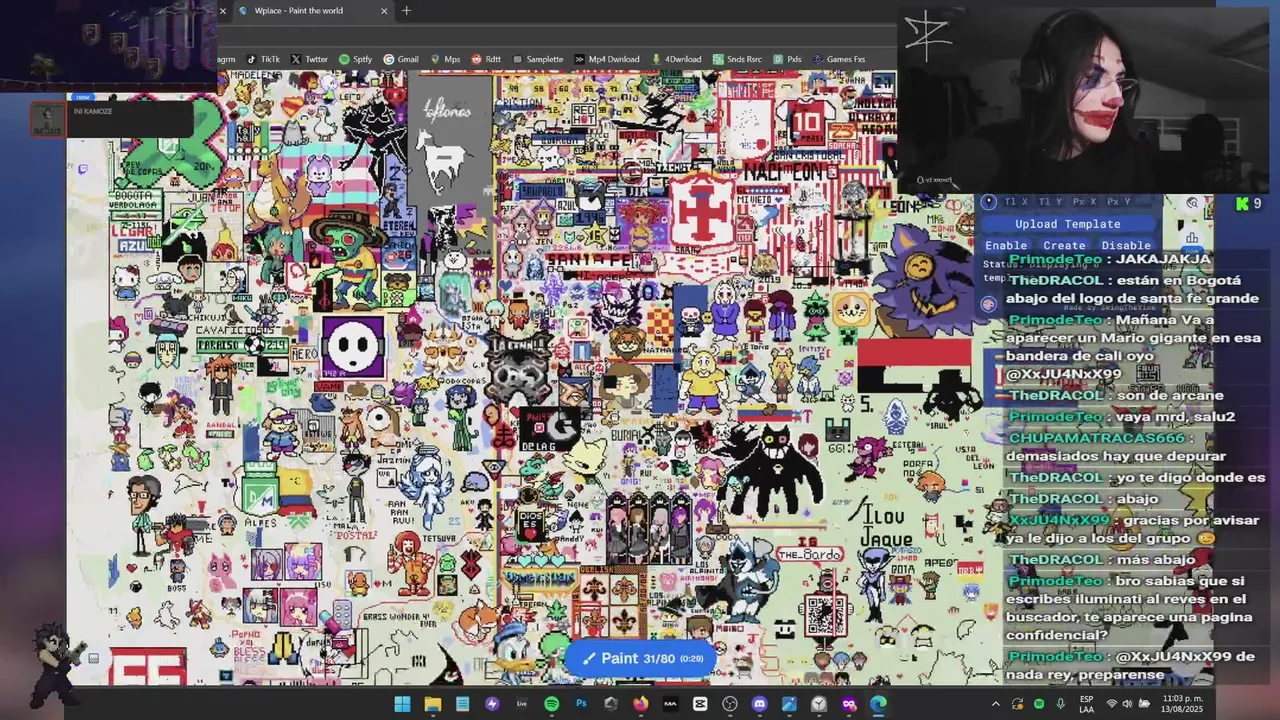Open the 4Dwnload bookmark
The image size is (1280, 720).
coord(676,59)
